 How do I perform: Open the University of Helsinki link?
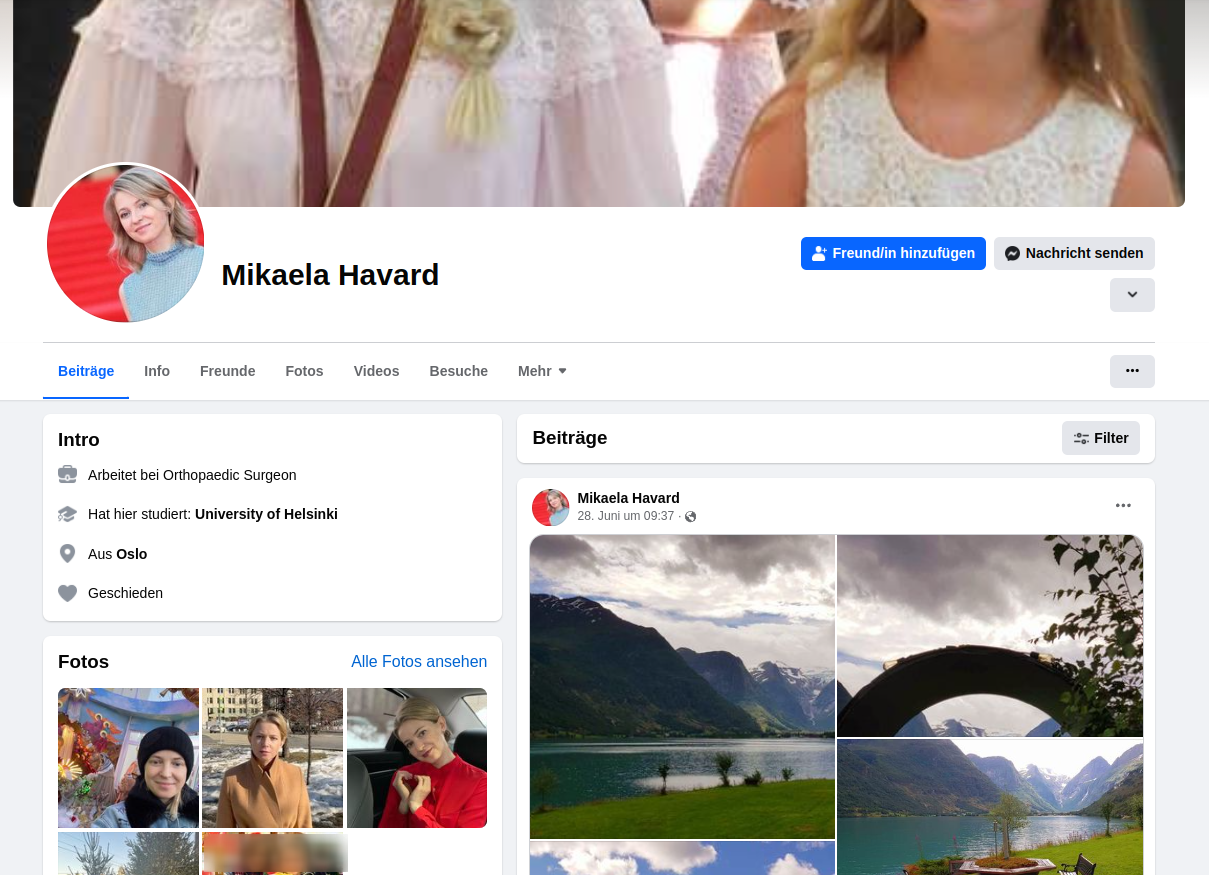pyautogui.click(x=266, y=514)
